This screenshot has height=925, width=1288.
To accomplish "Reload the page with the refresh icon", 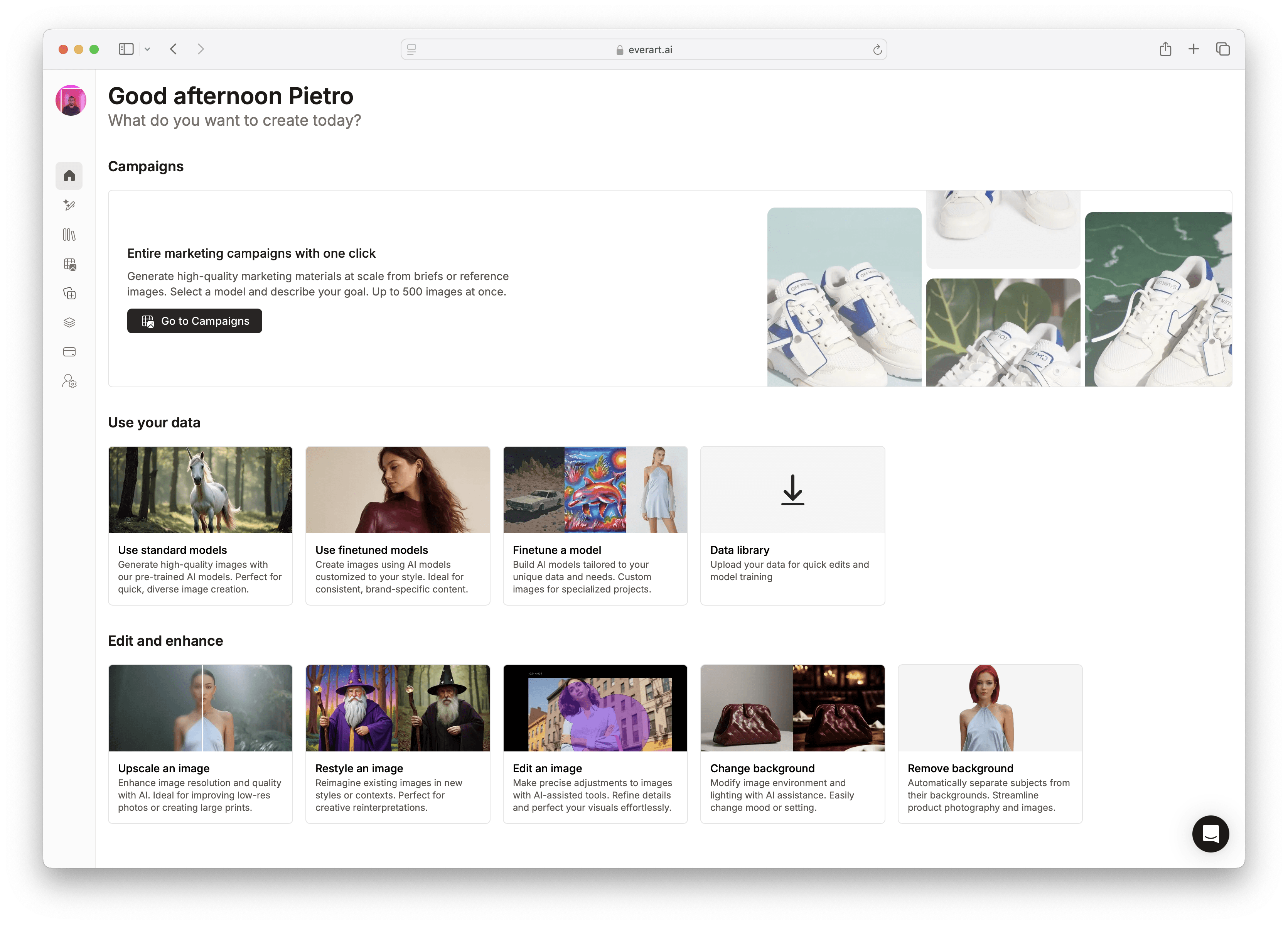I will pyautogui.click(x=877, y=50).
